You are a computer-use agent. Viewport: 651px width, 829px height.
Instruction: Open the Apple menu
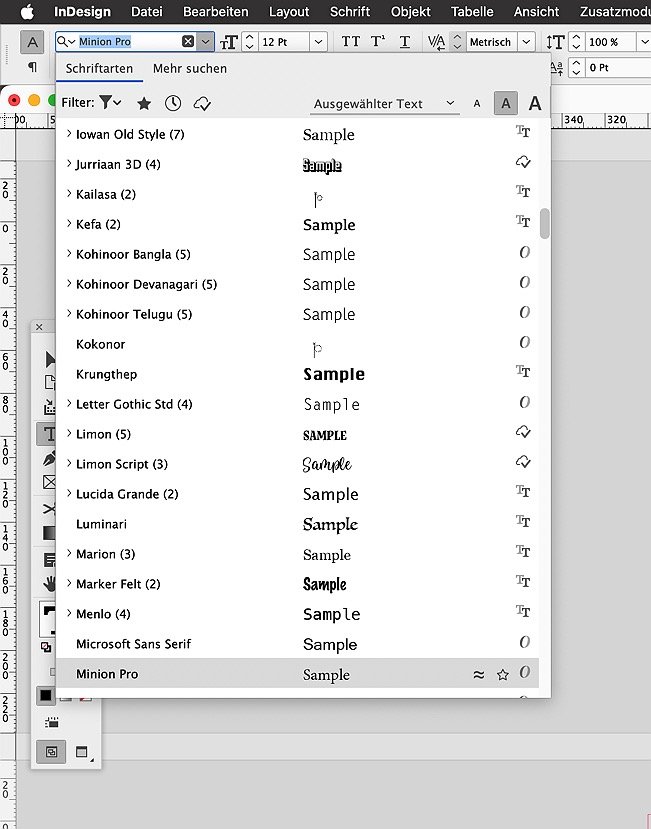pos(26,11)
